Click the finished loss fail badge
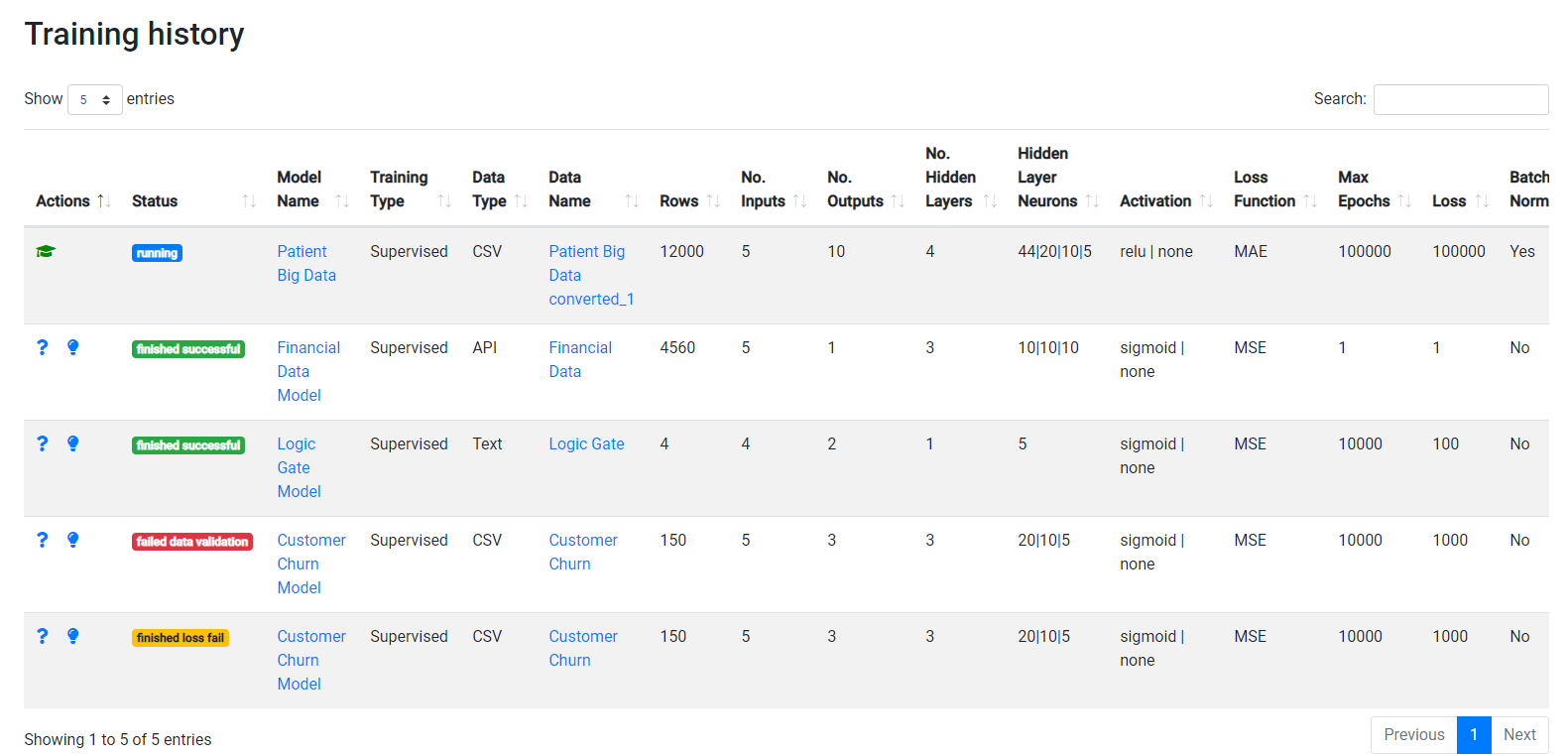 click(181, 638)
